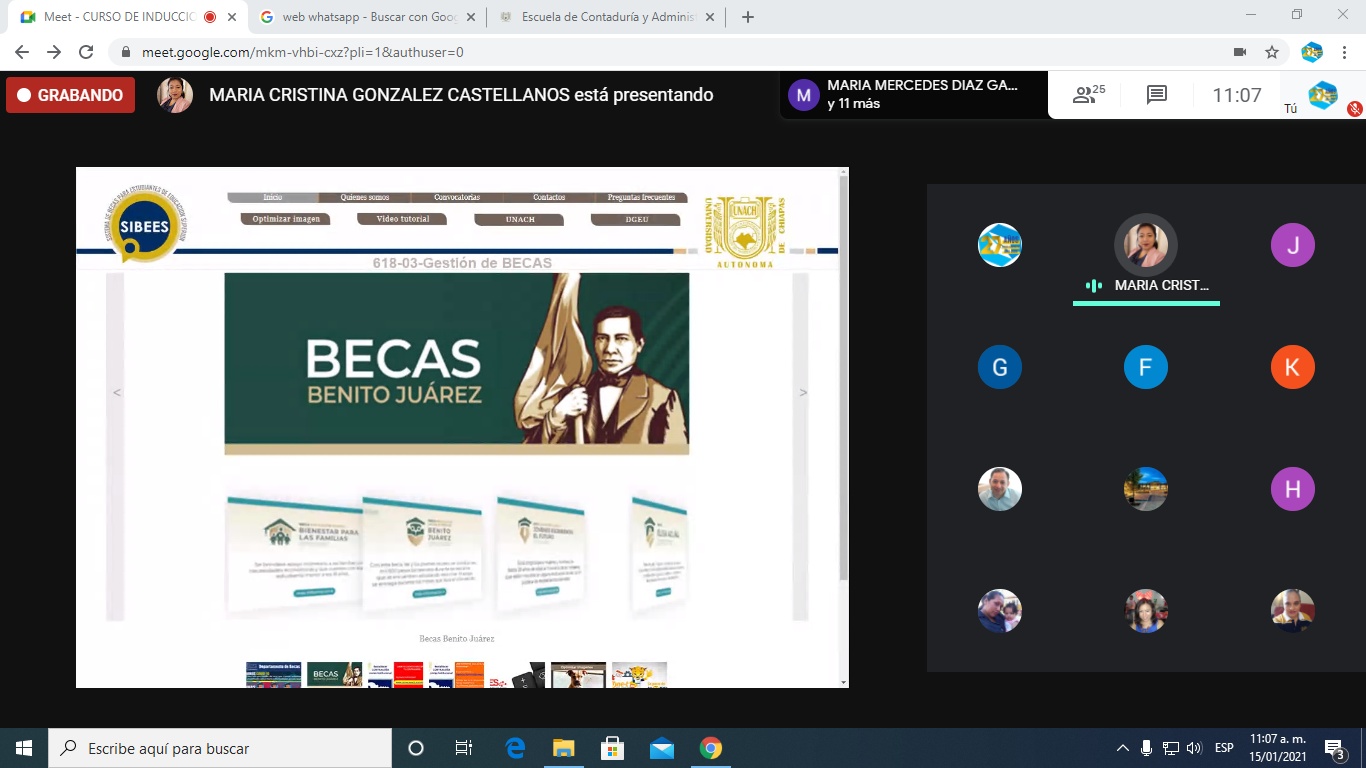
Task: Bookmark this page with star icon
Action: pyautogui.click(x=1272, y=52)
